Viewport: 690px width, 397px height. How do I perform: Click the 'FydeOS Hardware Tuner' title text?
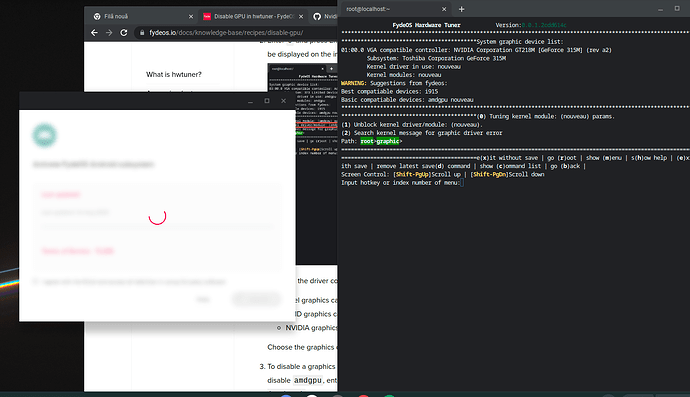426,25
